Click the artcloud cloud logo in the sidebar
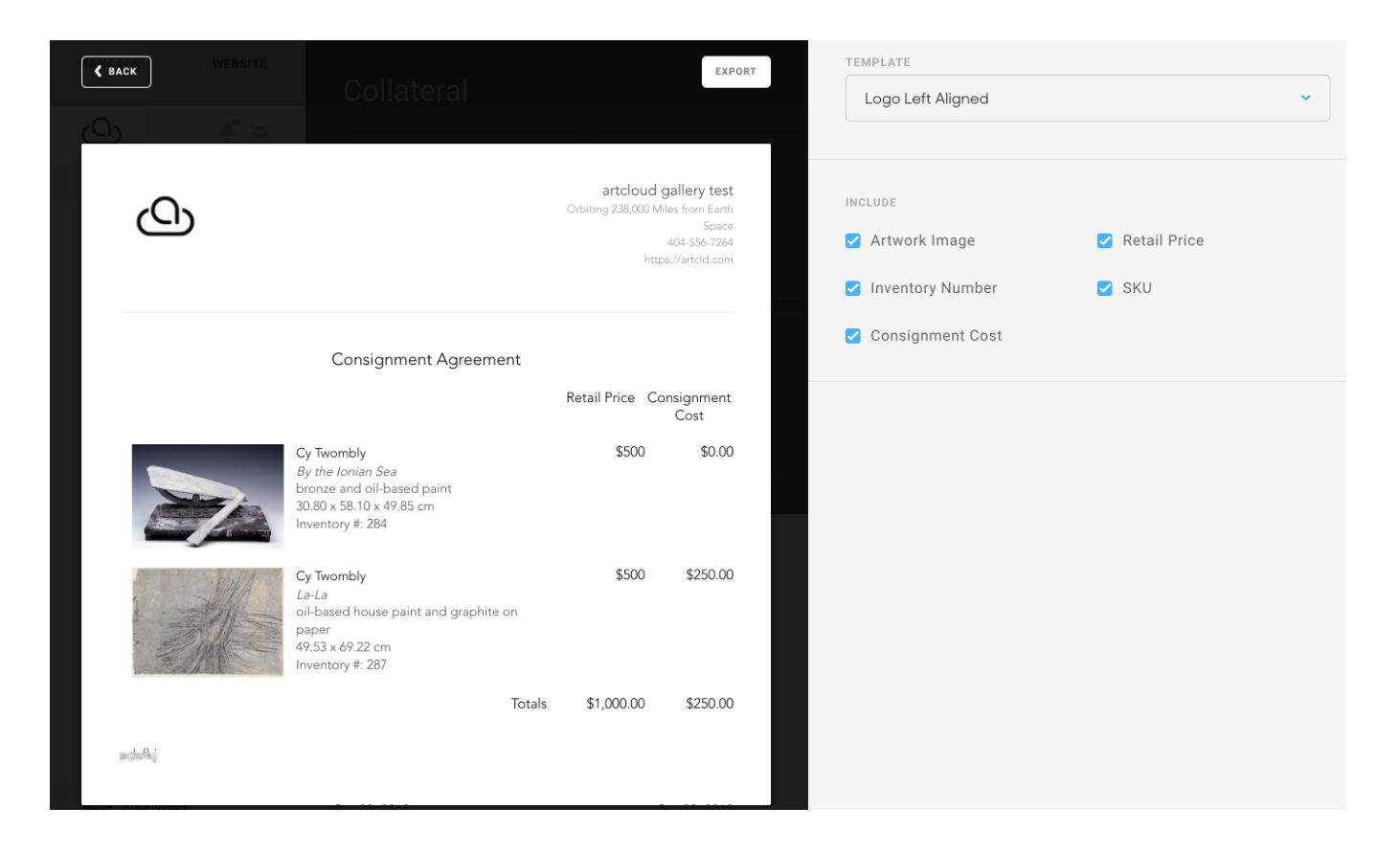 (102, 130)
